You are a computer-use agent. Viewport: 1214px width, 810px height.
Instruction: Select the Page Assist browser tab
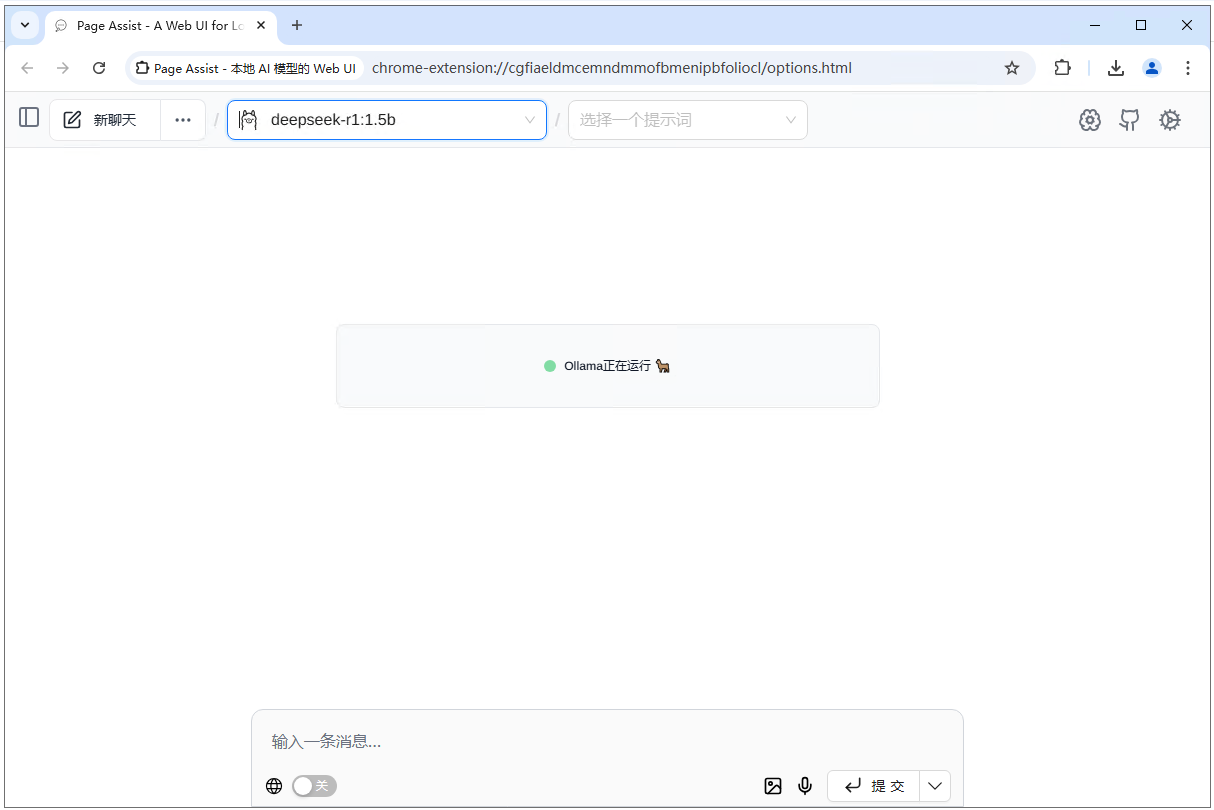click(160, 26)
